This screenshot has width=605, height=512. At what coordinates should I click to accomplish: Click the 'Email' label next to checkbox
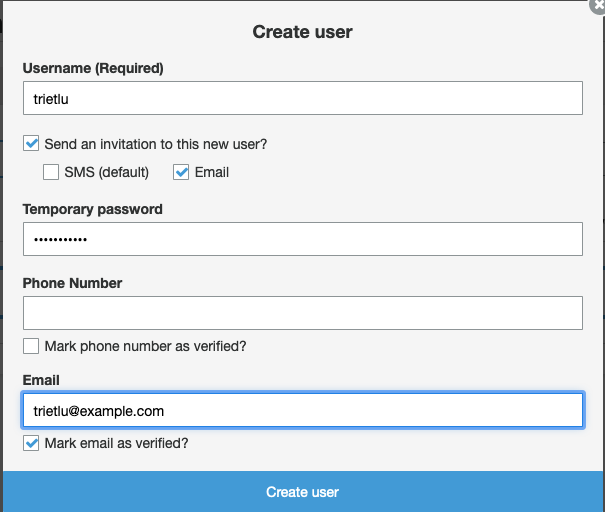[212, 172]
